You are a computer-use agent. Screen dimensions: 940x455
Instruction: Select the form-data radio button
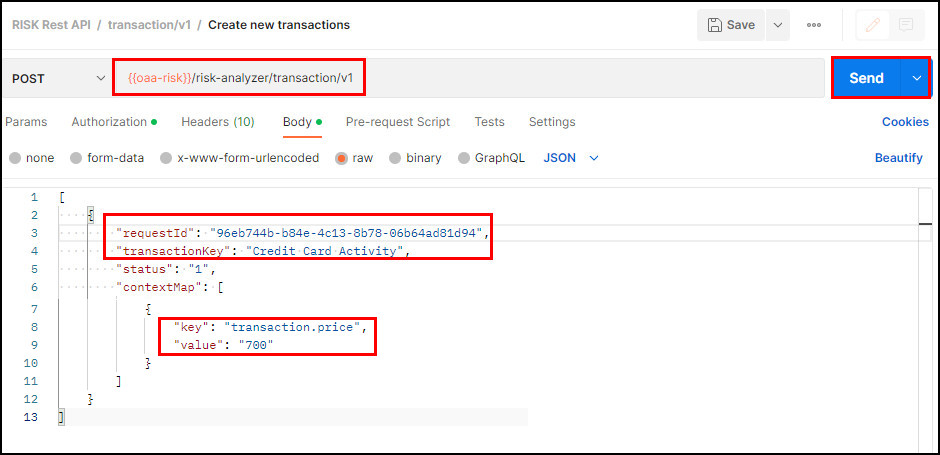76,158
